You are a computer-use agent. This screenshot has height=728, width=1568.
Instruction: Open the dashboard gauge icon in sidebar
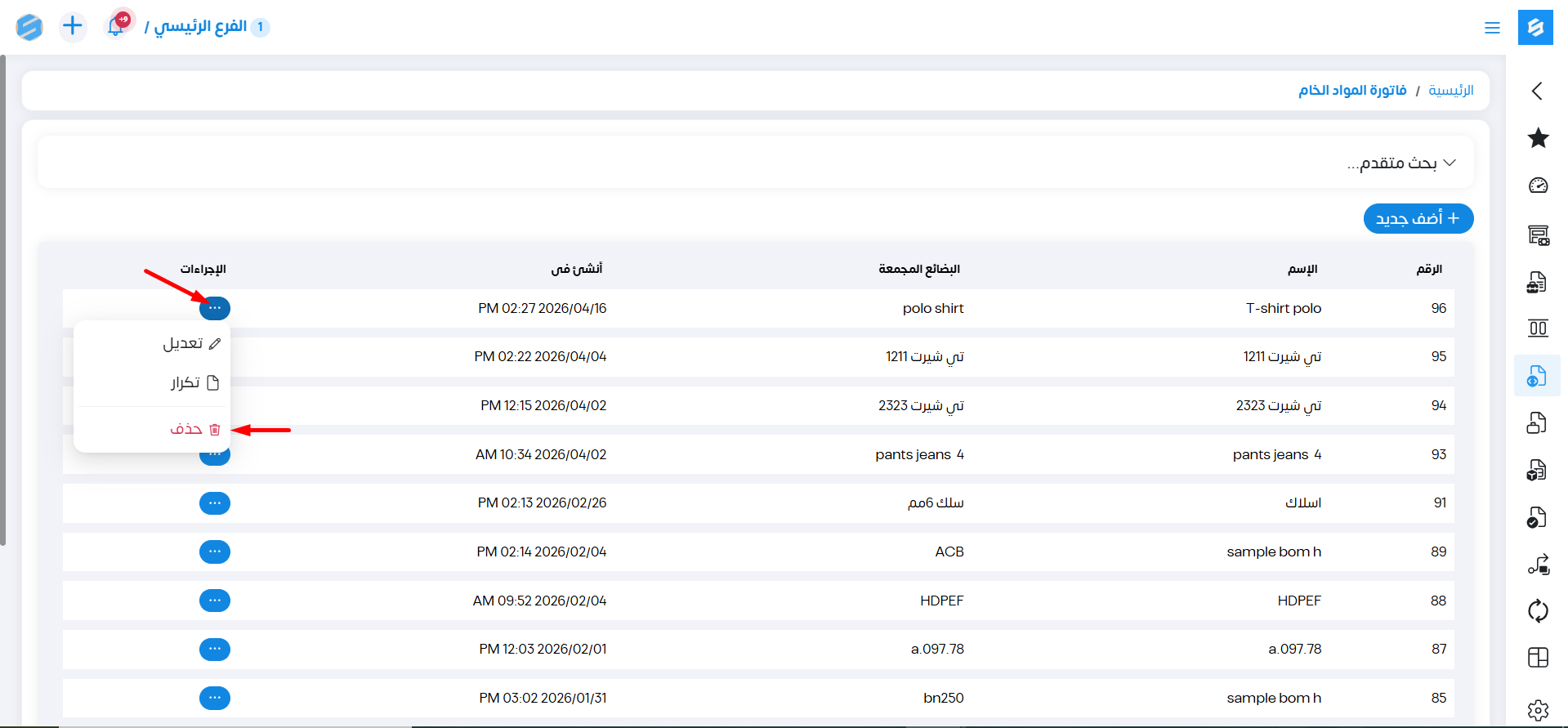(1538, 185)
